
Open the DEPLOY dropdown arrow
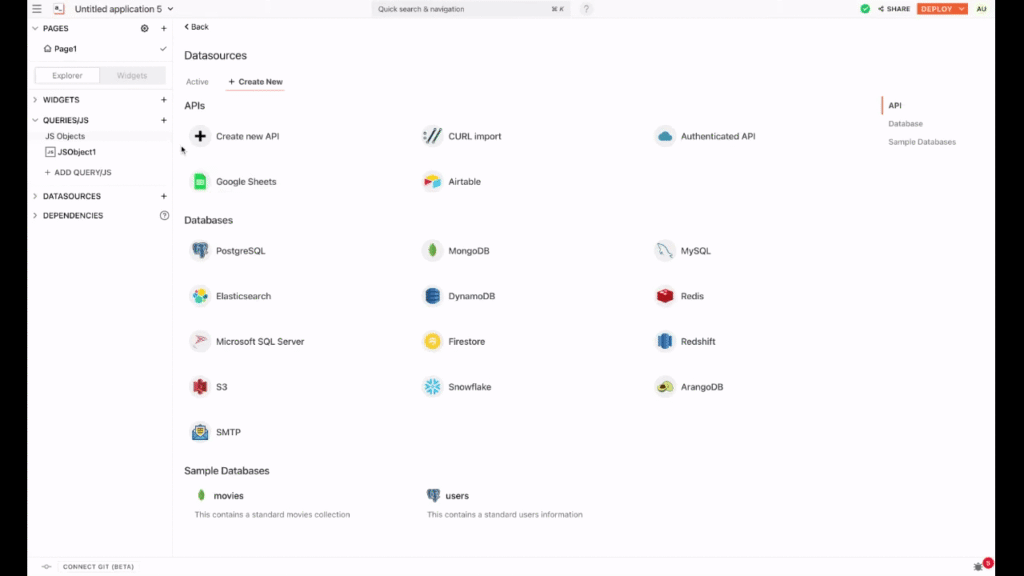click(962, 9)
